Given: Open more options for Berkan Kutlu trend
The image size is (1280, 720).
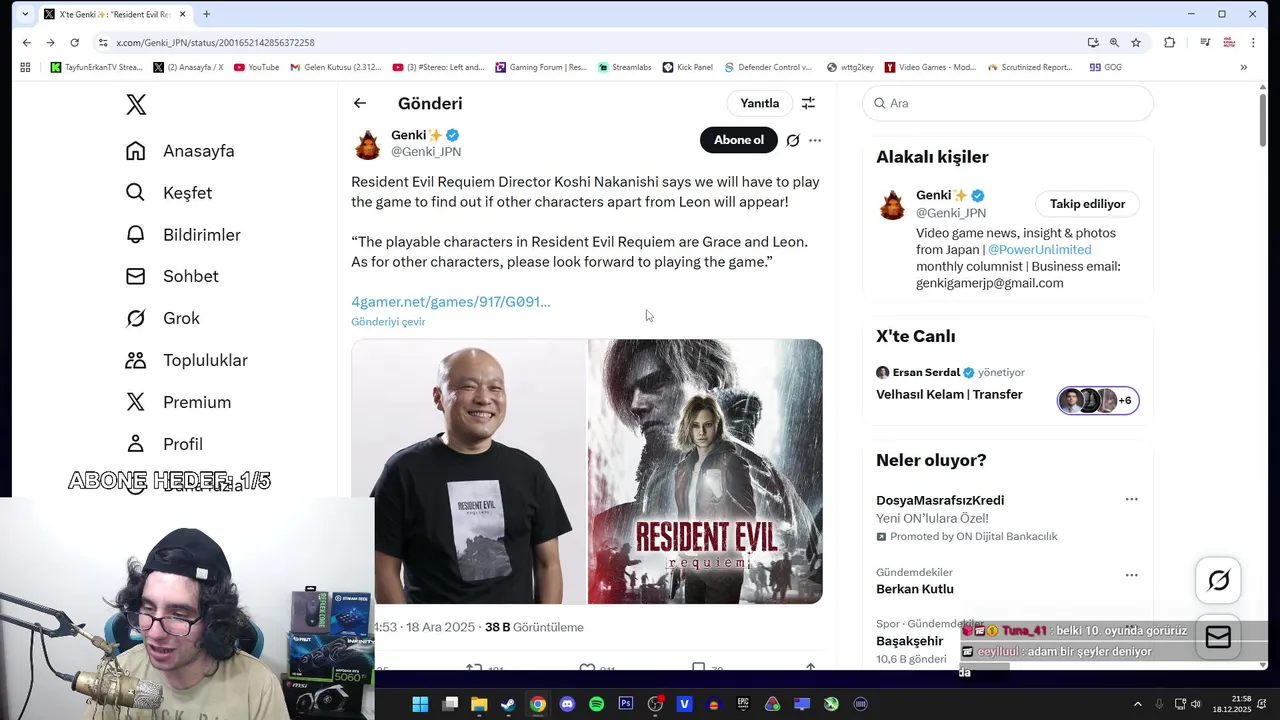Looking at the screenshot, I should click(1131, 575).
